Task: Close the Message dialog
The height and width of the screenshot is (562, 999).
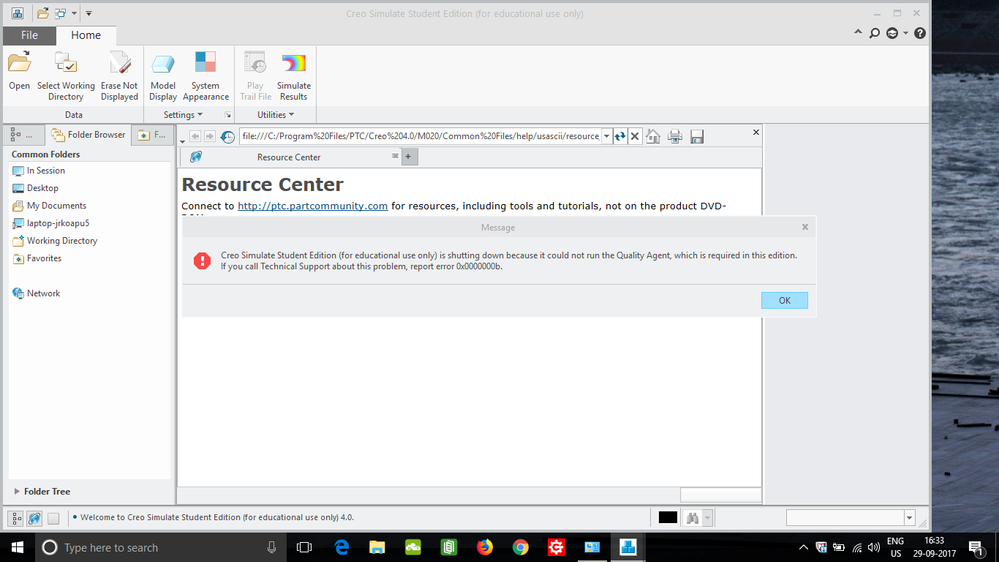Action: point(805,227)
